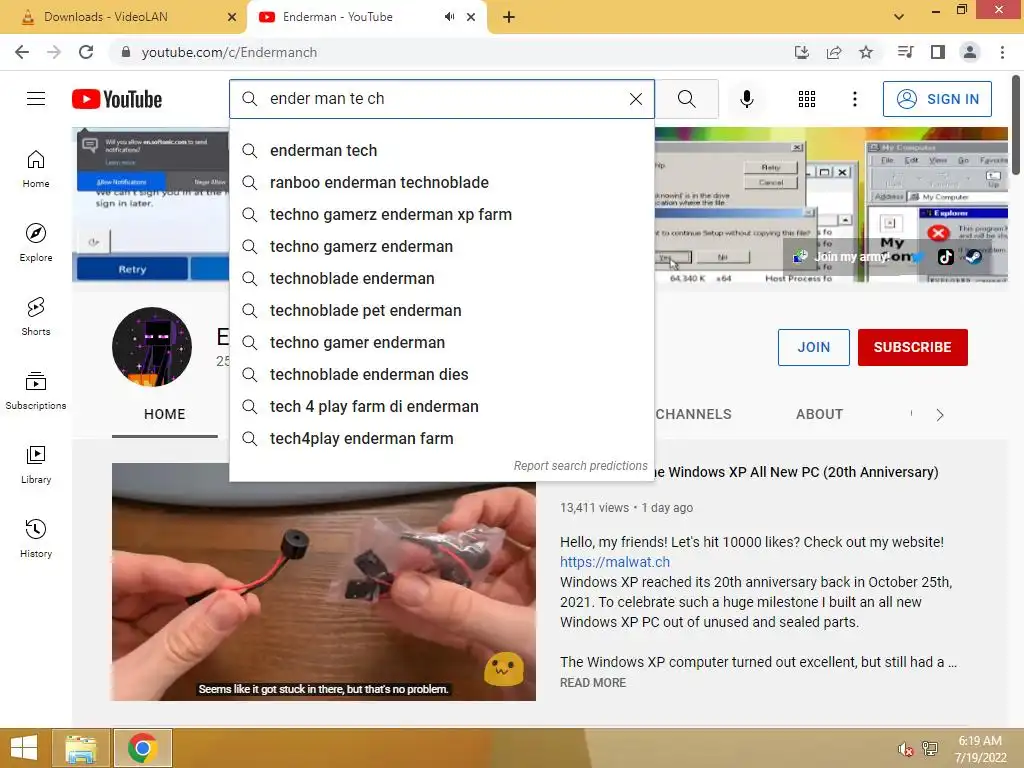
Task: Open Steam icon on the channel banner
Action: 973,257
